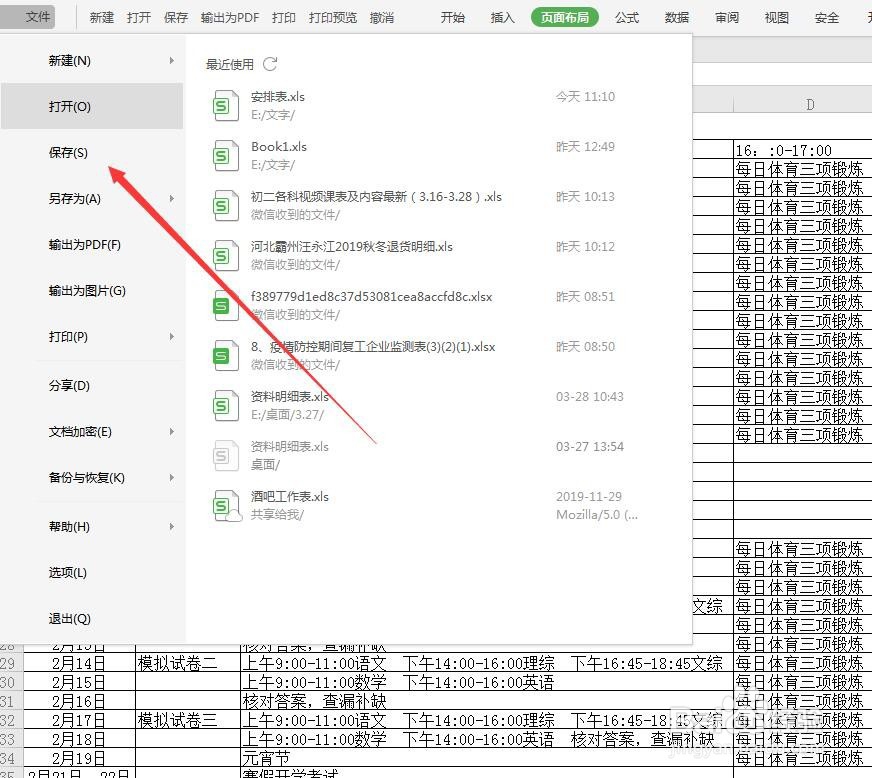872x778 pixels.
Task: Click the Undo (撤销) icon
Action: coord(381,16)
